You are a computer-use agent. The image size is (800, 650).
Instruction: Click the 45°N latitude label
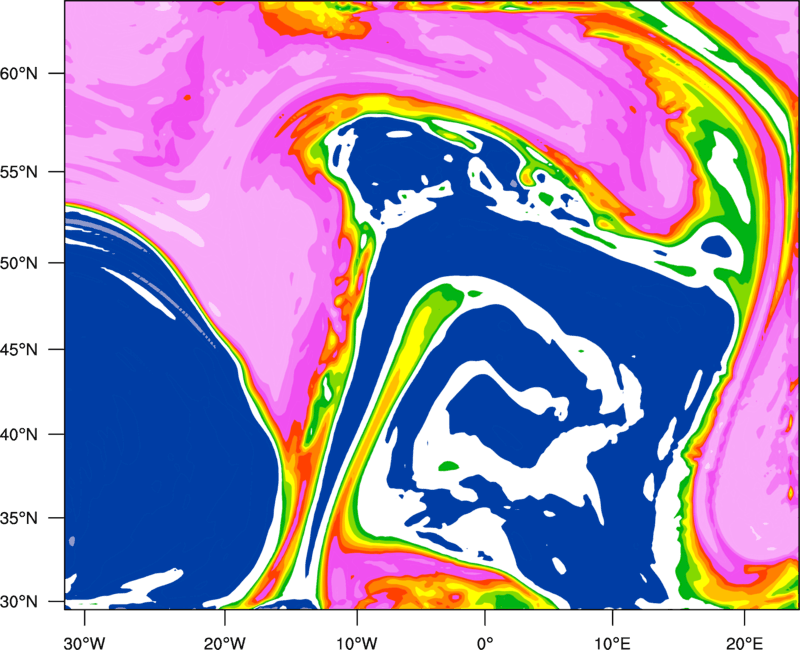[x=19, y=349]
